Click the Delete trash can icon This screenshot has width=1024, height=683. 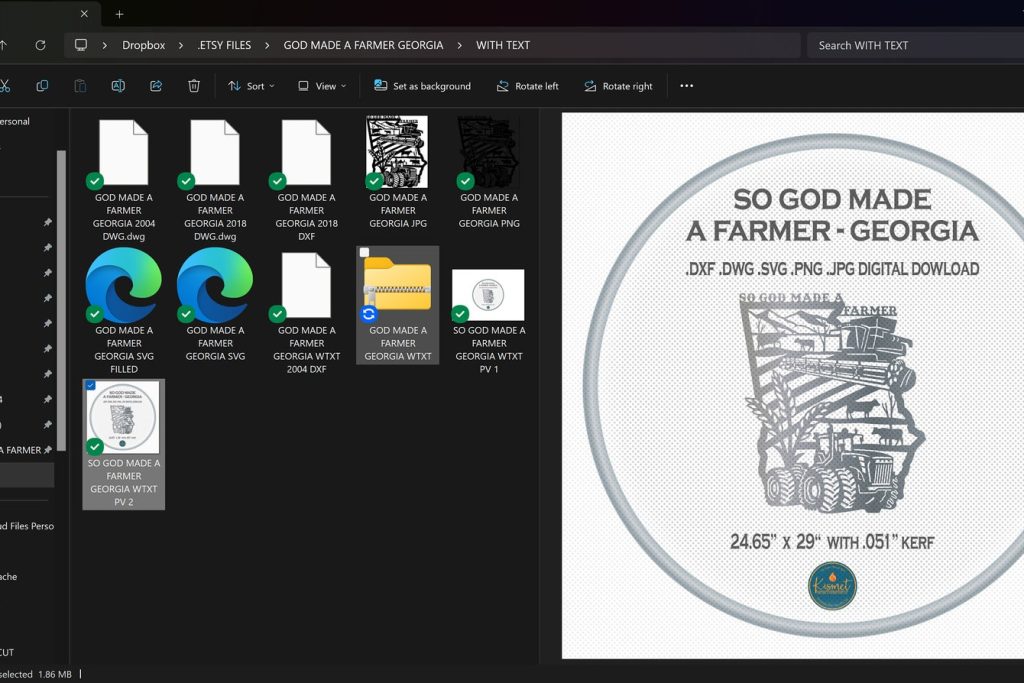point(194,86)
